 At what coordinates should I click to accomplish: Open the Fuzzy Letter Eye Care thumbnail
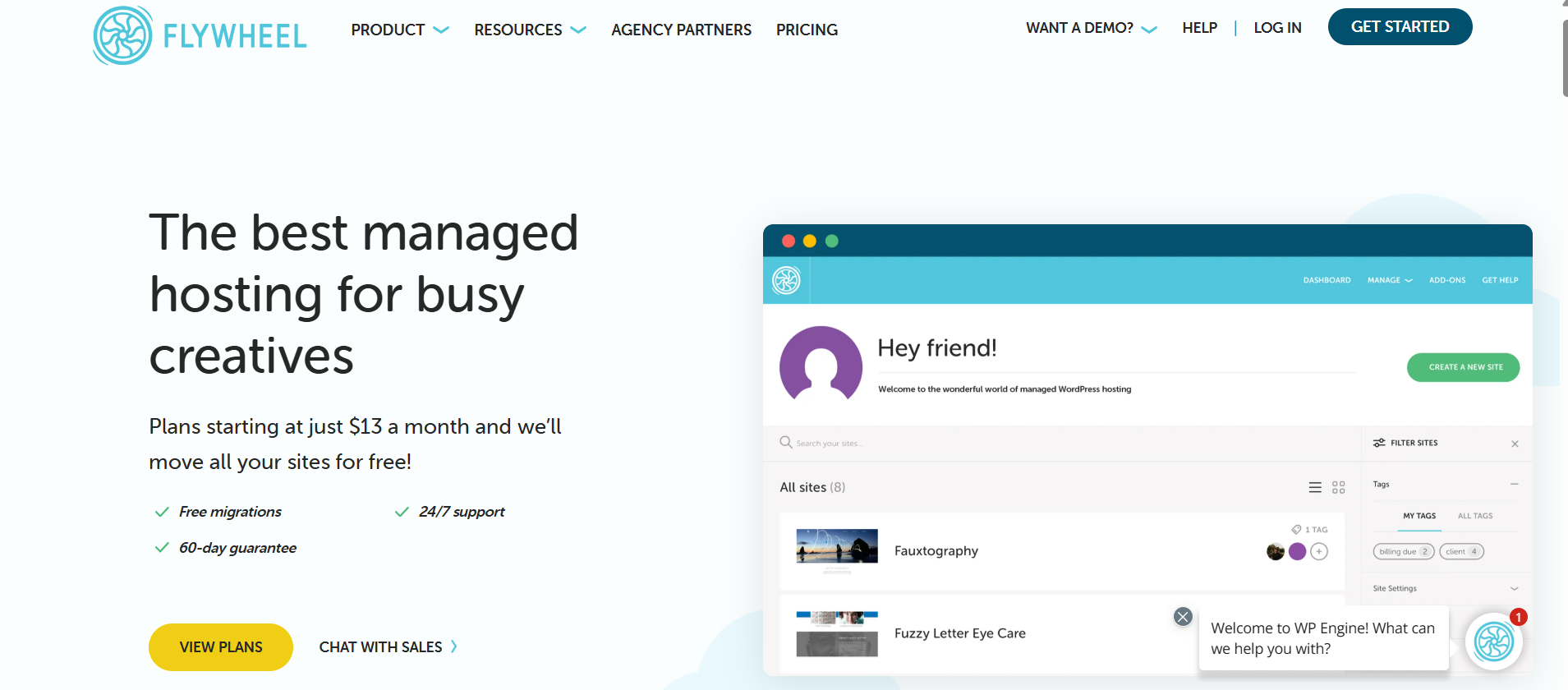(x=837, y=633)
